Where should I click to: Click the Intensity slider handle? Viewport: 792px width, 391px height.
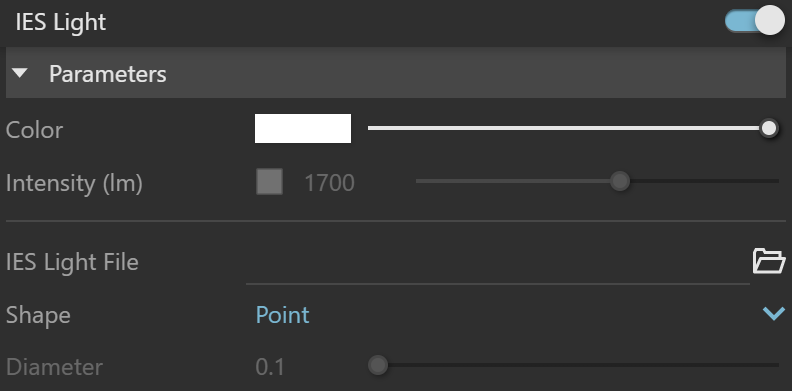620,181
